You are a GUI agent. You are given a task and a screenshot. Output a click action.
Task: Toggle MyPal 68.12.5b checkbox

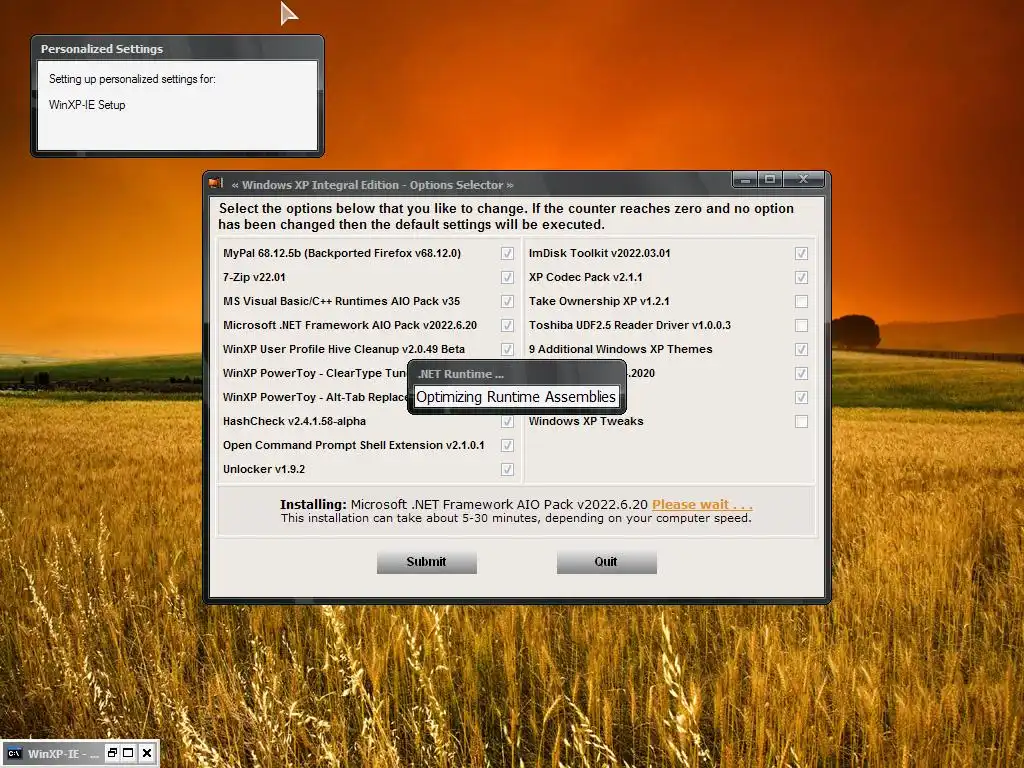point(507,253)
